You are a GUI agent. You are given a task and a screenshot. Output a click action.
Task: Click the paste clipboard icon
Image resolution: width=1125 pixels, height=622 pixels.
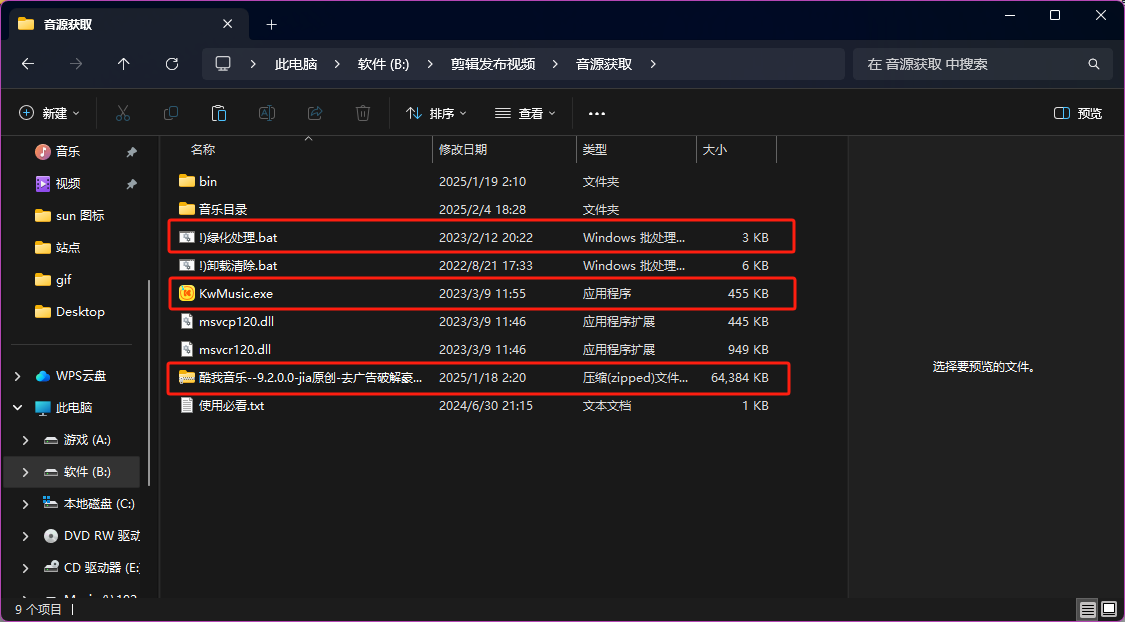pyautogui.click(x=219, y=113)
